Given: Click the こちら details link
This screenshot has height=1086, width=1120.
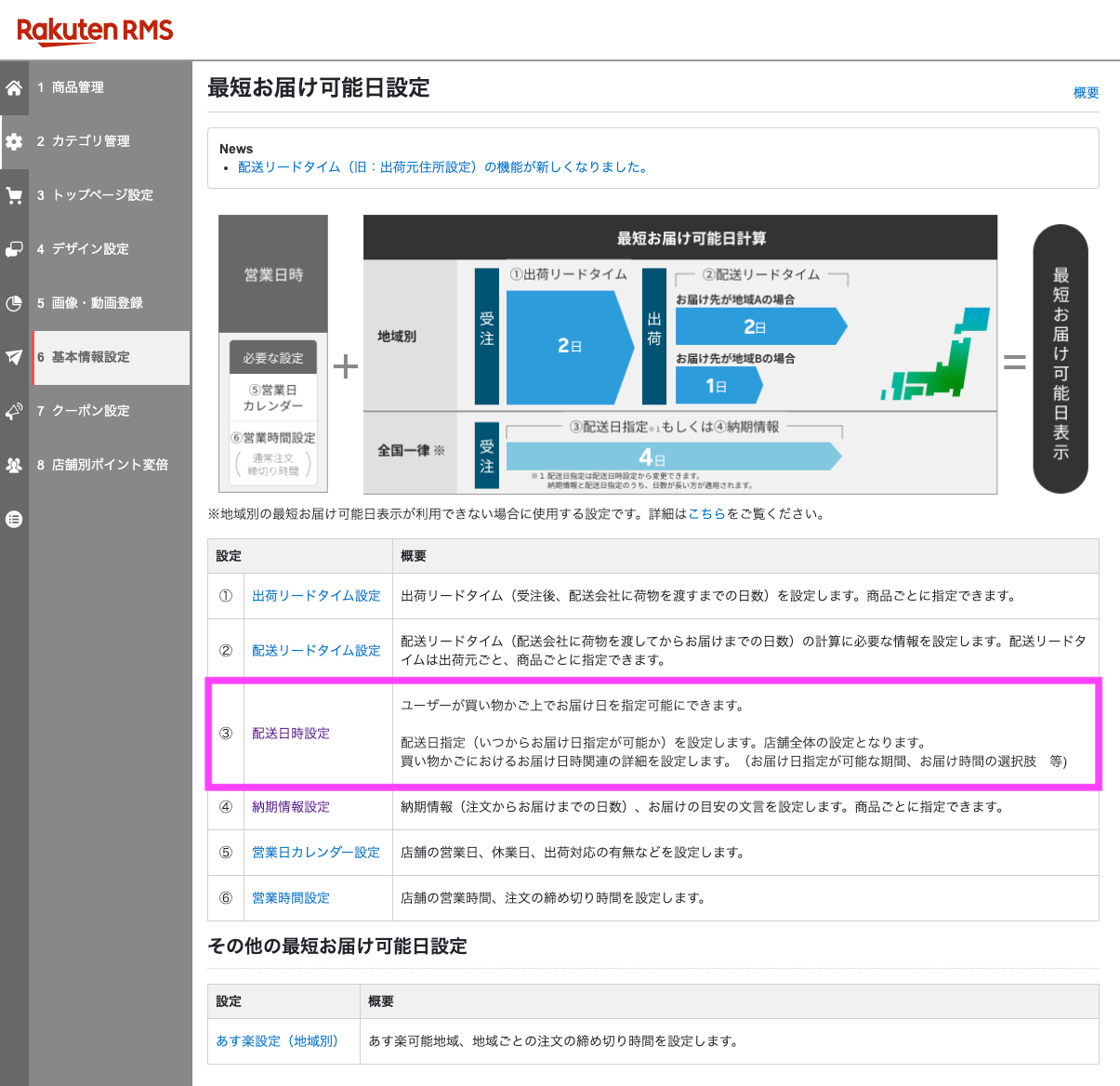Looking at the screenshot, I should (x=706, y=513).
